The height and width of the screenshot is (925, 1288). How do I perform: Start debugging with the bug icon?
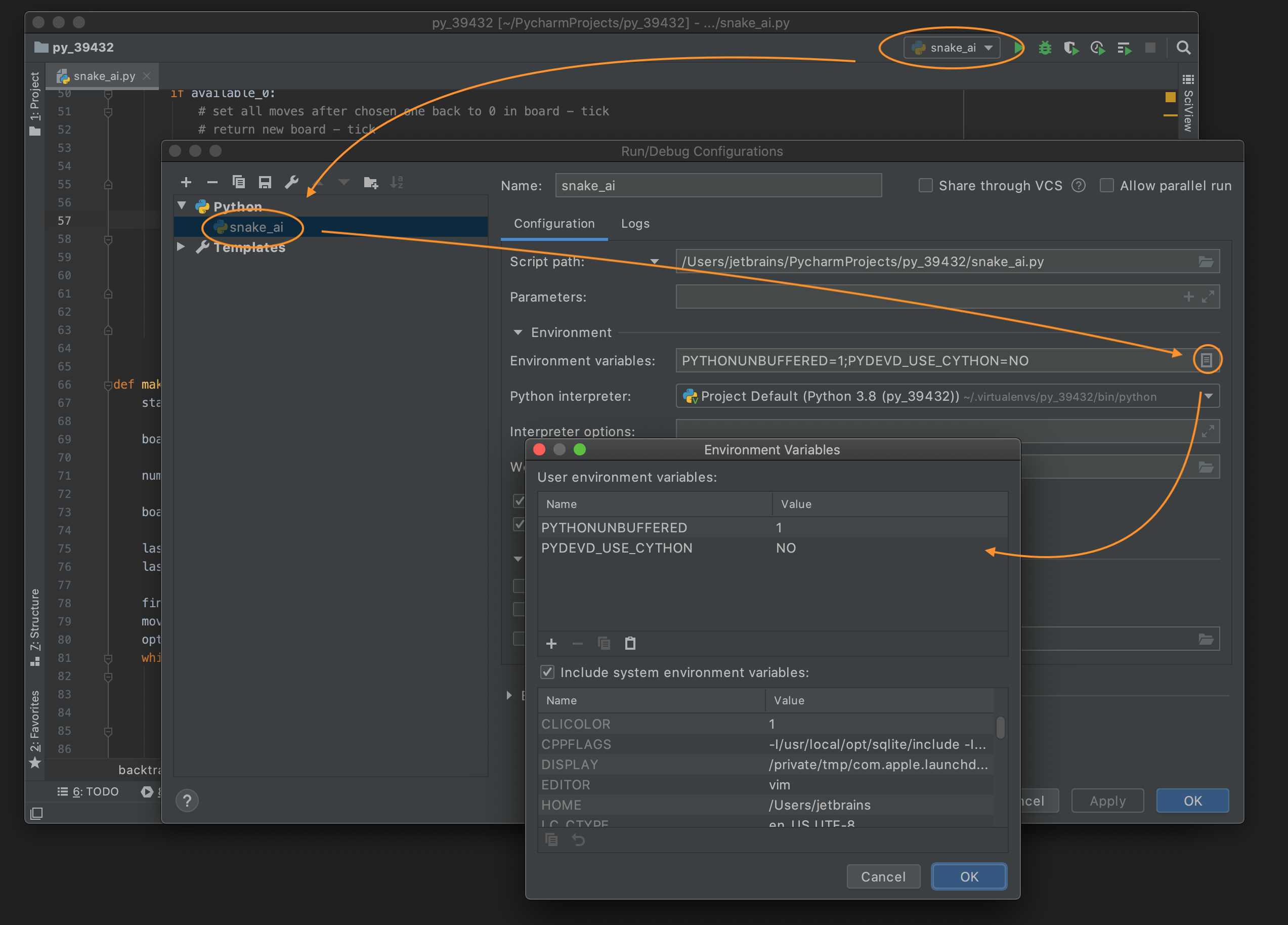tap(1044, 48)
